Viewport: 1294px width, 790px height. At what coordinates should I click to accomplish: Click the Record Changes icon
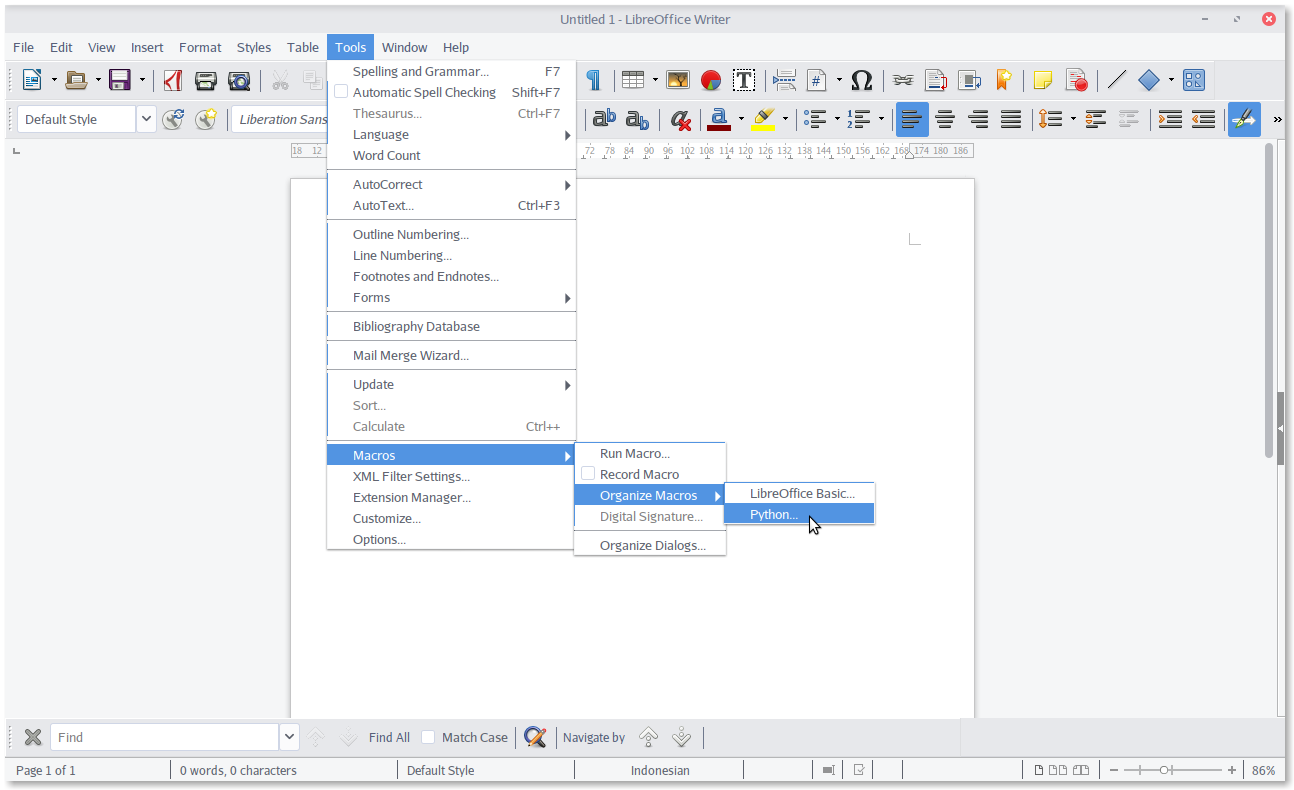point(1076,80)
